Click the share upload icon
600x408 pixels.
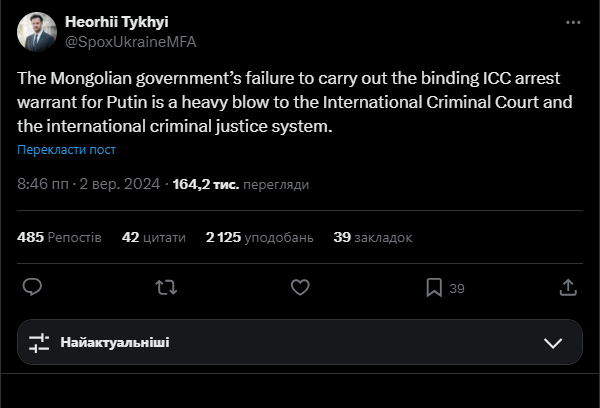pyautogui.click(x=567, y=287)
